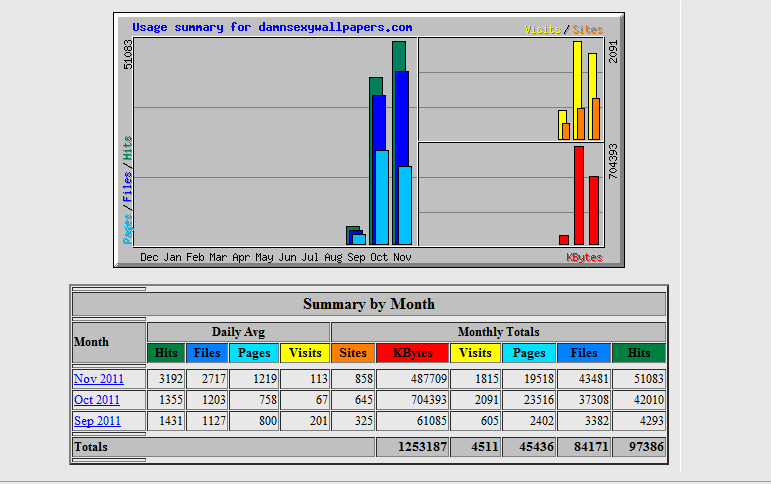
Task: Click the yellow Monthly Totals Visits header
Action: click(x=475, y=353)
